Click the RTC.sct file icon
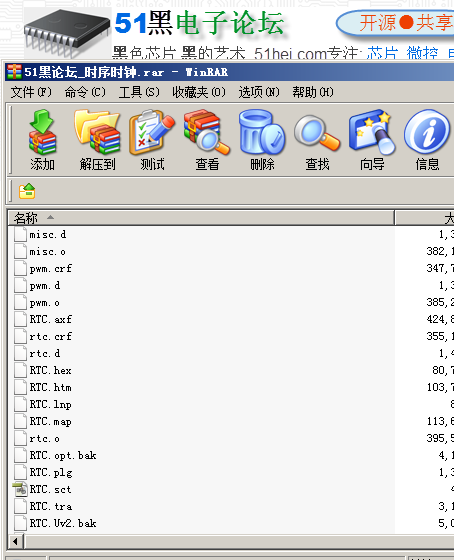 click(x=20, y=489)
